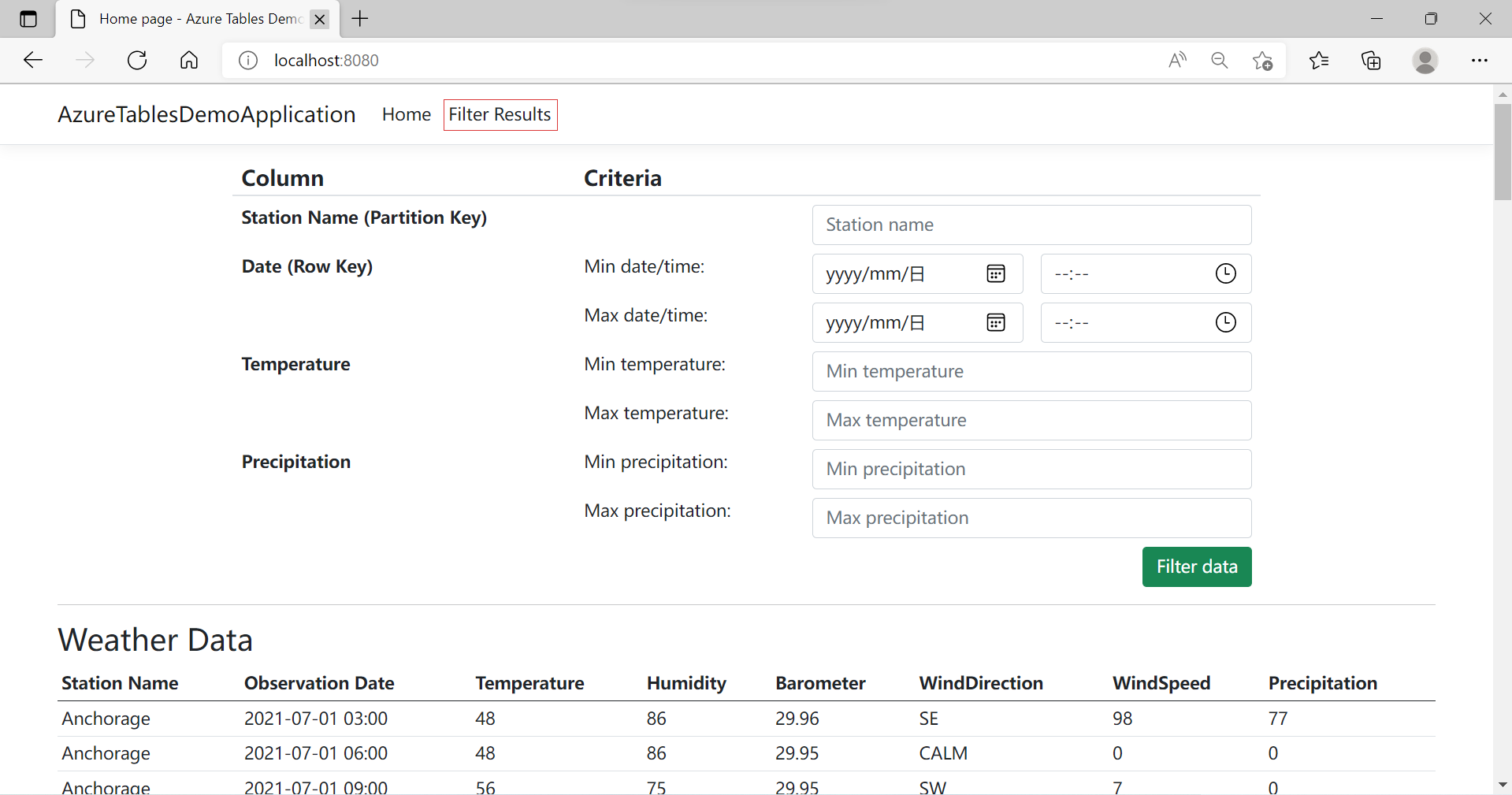
Task: Open the browser Settings and more menu
Action: pyautogui.click(x=1479, y=61)
